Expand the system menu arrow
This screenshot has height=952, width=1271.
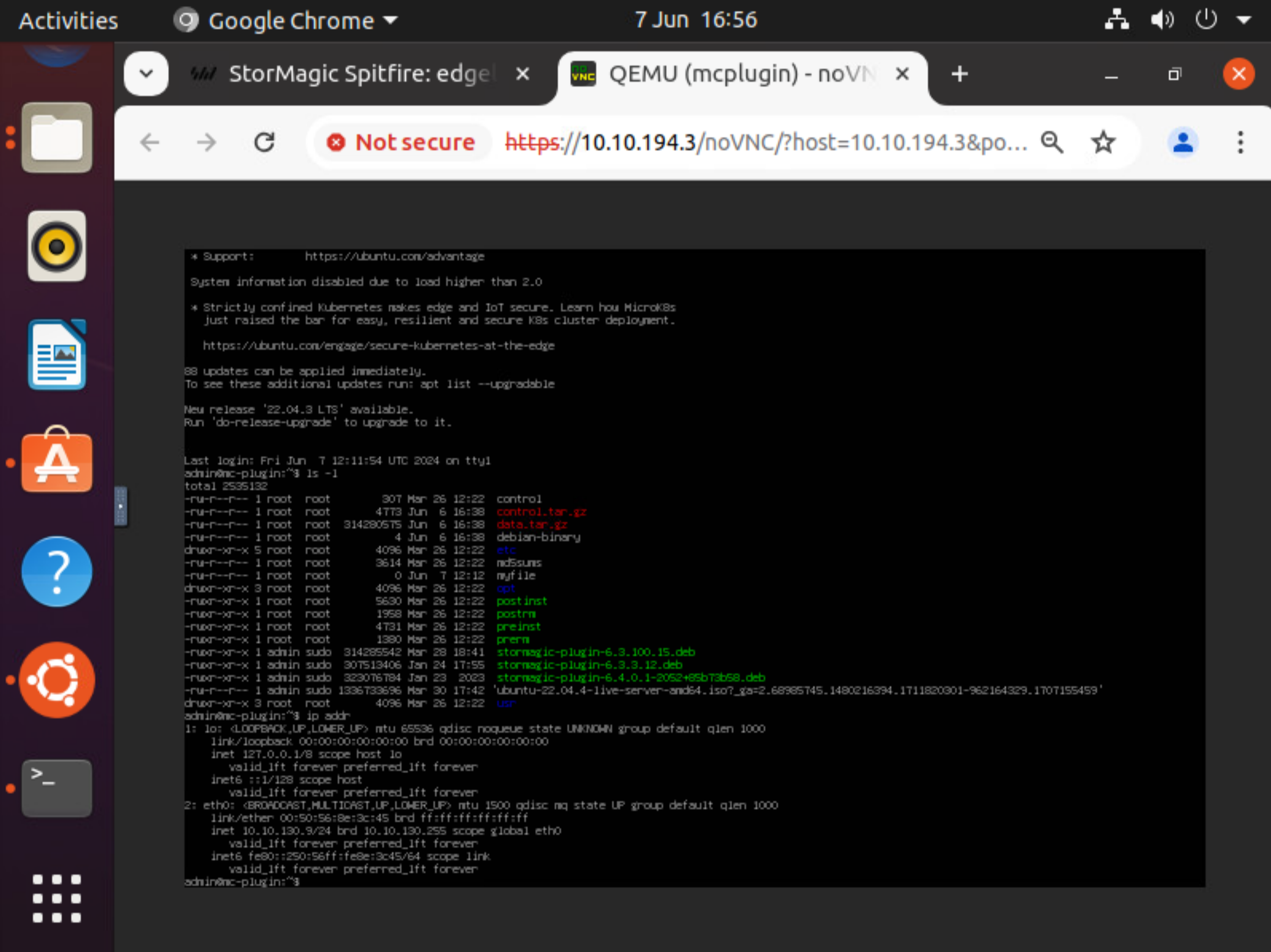pos(1243,20)
